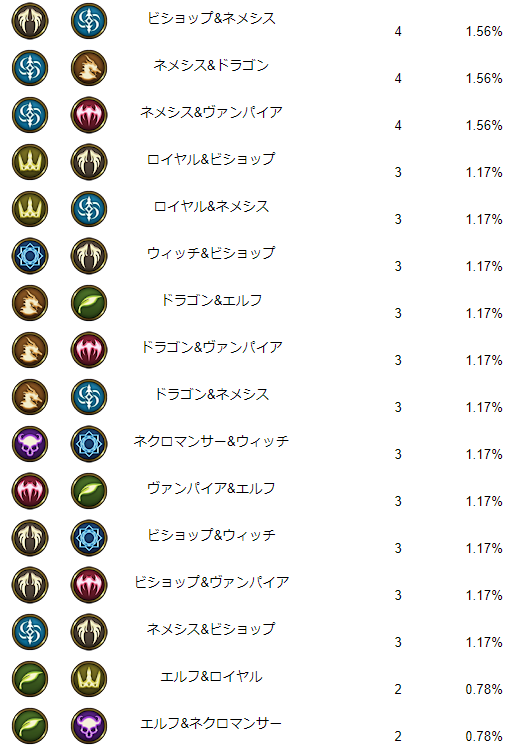Select the ネメシス&ビショップ label

pyautogui.click(x=212, y=628)
